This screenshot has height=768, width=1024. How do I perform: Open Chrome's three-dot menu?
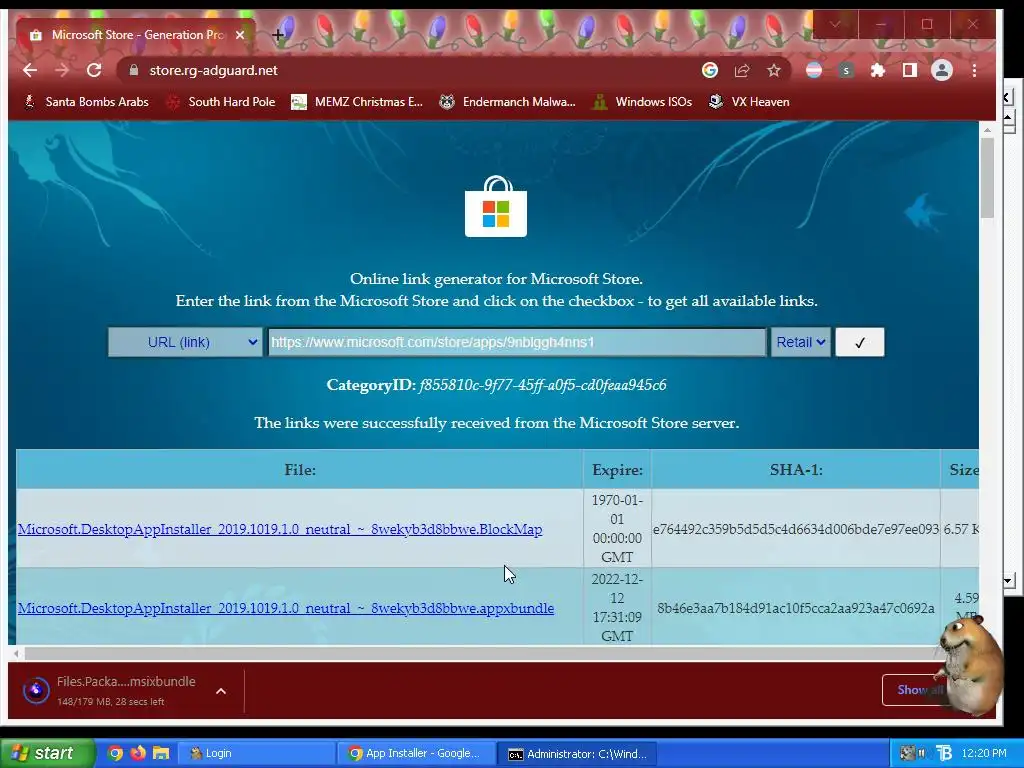pyautogui.click(x=974, y=71)
